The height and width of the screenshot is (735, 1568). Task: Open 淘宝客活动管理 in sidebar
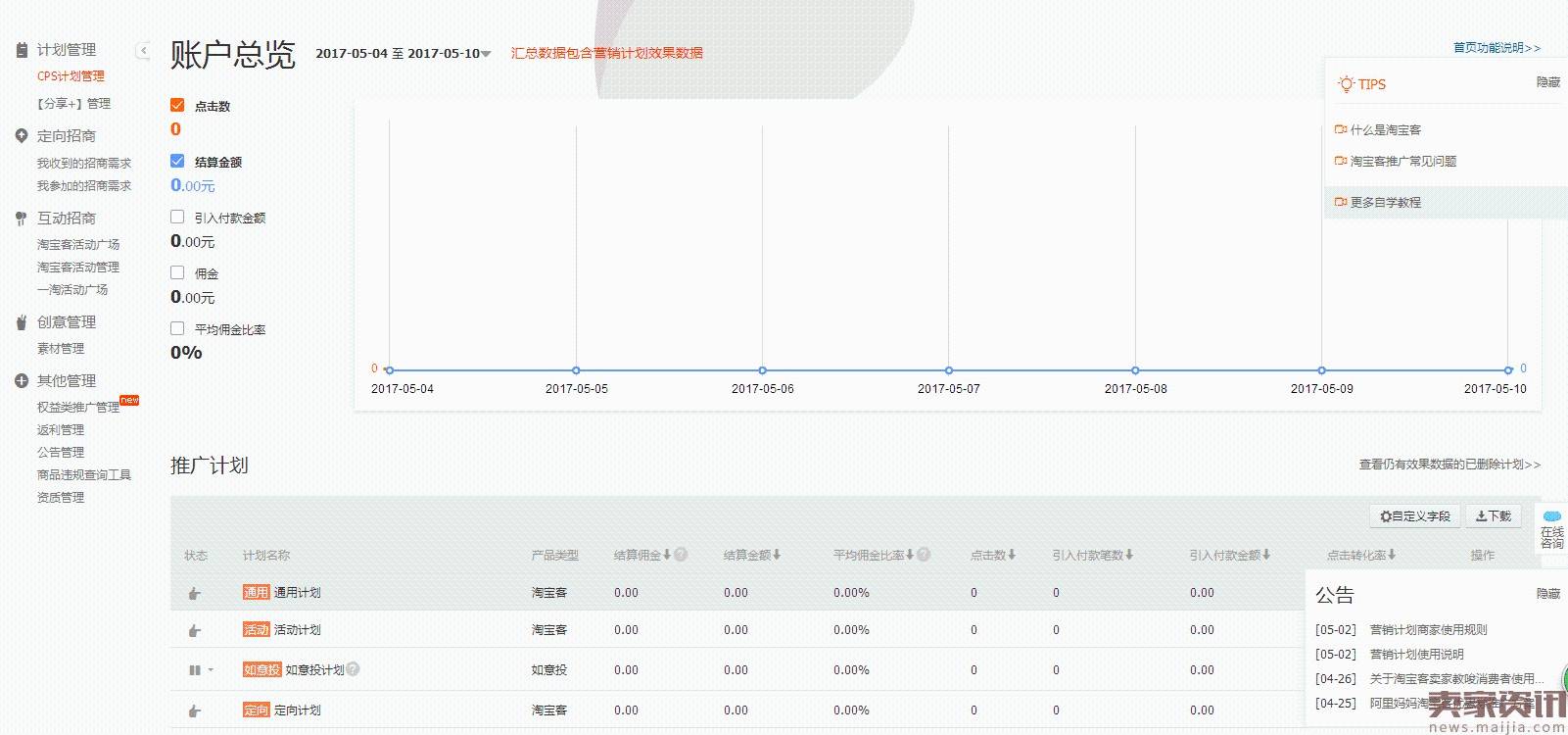click(x=78, y=268)
